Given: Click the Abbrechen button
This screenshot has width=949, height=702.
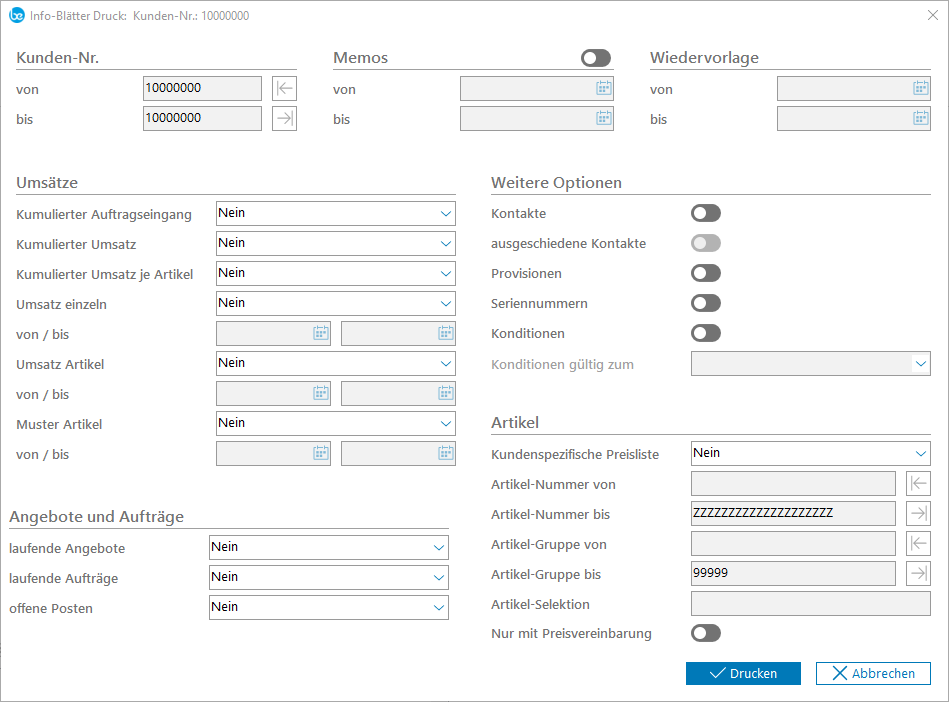Looking at the screenshot, I should 873,673.
